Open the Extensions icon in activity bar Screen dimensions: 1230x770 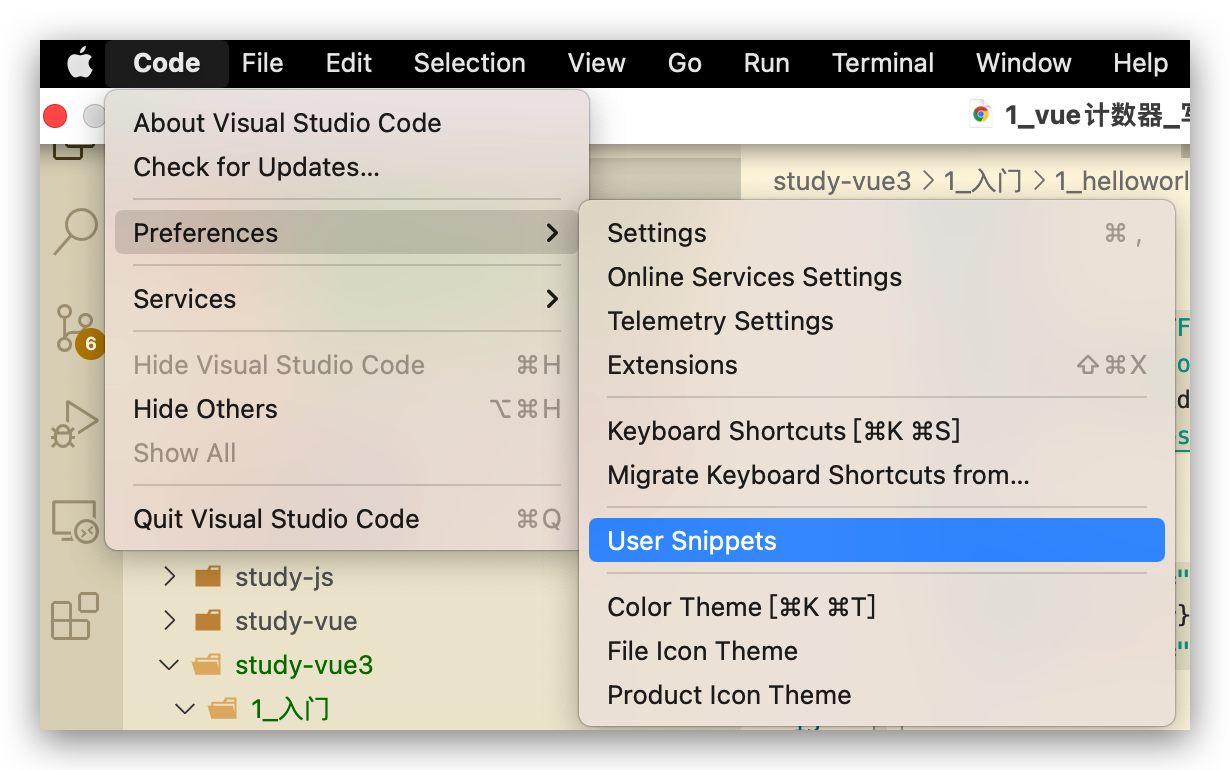pos(76,615)
